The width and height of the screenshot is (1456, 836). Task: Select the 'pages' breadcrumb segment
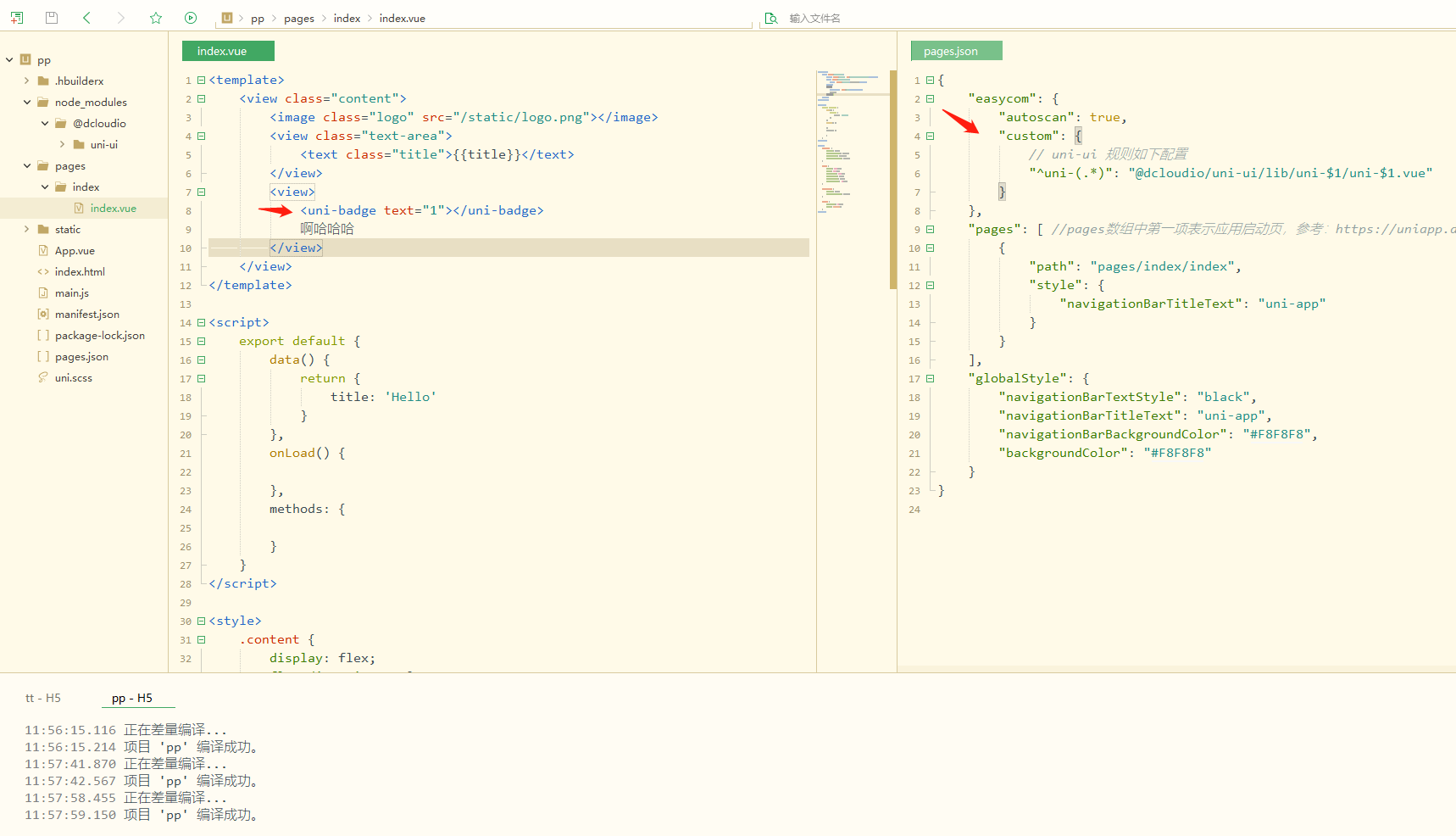[x=299, y=19]
